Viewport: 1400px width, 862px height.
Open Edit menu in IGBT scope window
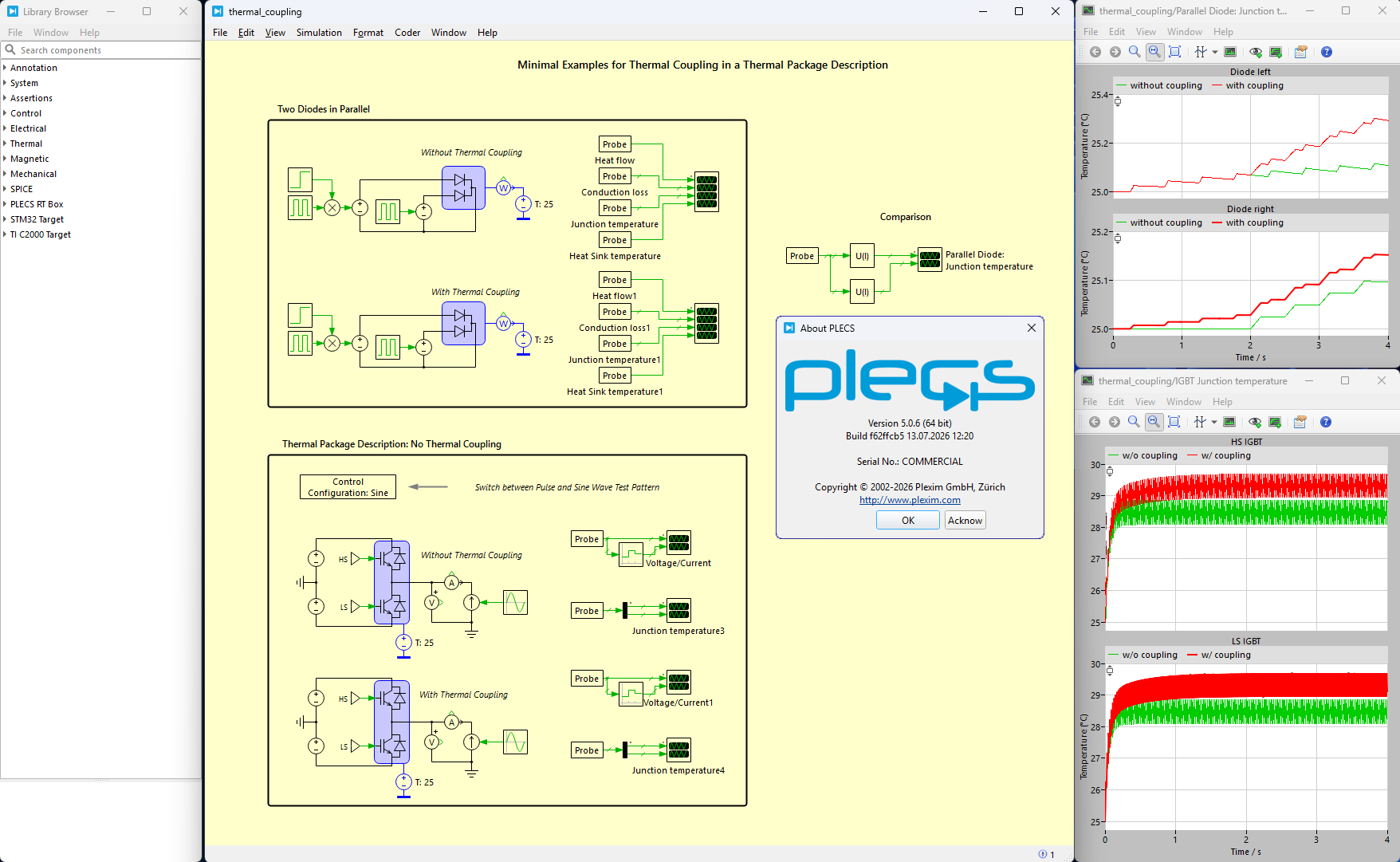click(x=1116, y=402)
